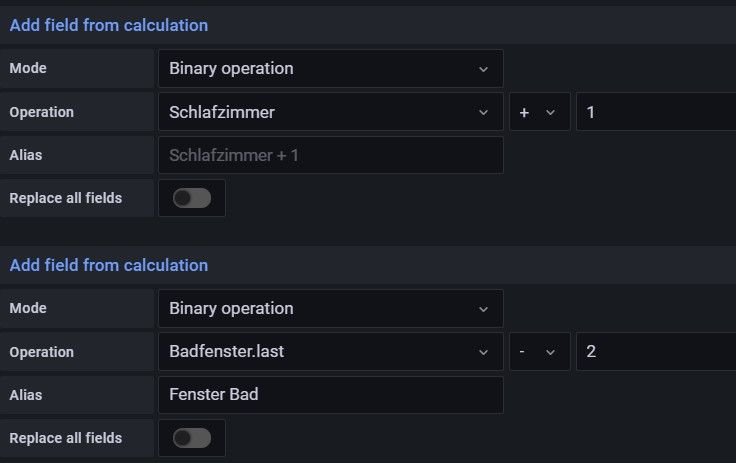Click the Operation label next to Schlafzimmer

(42, 112)
